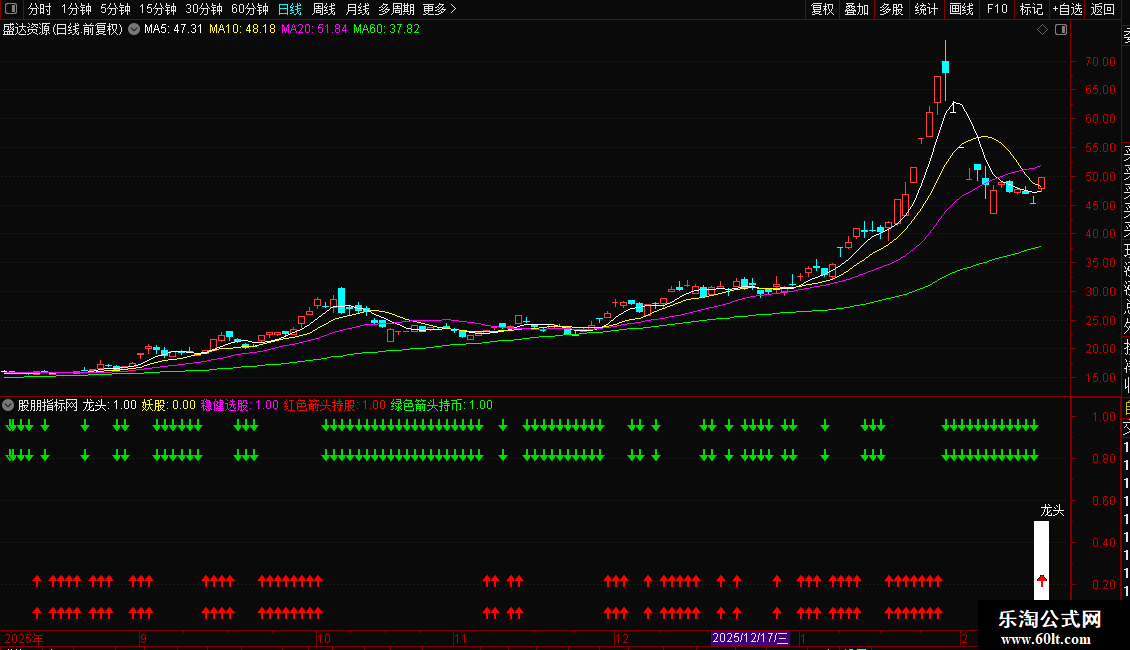Toggle the right side panel icon
Image resolution: width=1130 pixels, height=650 pixels.
[1059, 30]
